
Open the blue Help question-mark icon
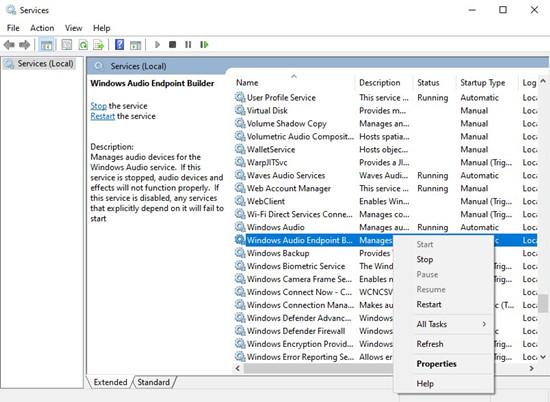point(120,45)
